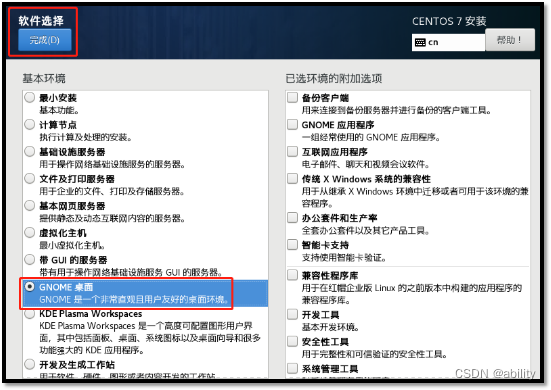Image resolution: width=551 pixels, height=390 pixels.
Task: Click the cn keyboard layout indicator
Action: (x=448, y=43)
